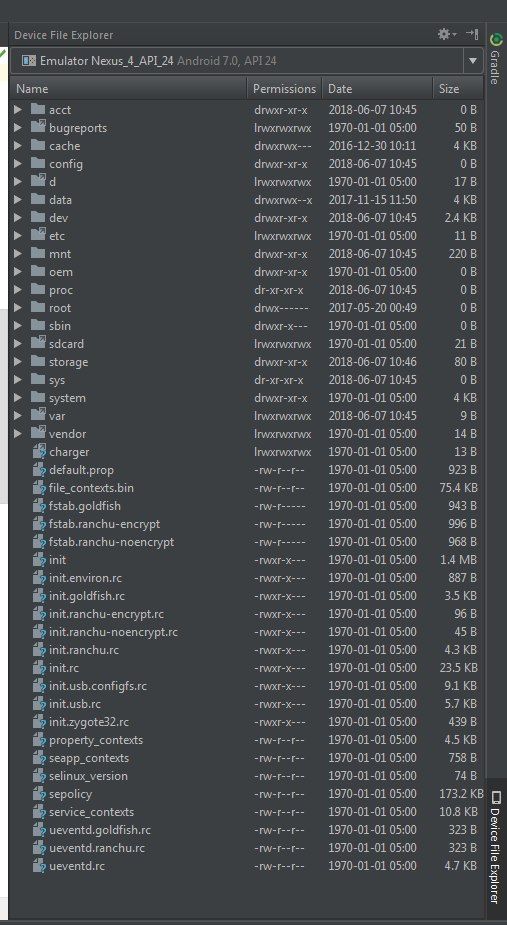Click the sdcard symlink folder icon
The image size is (507, 925).
coord(38,343)
